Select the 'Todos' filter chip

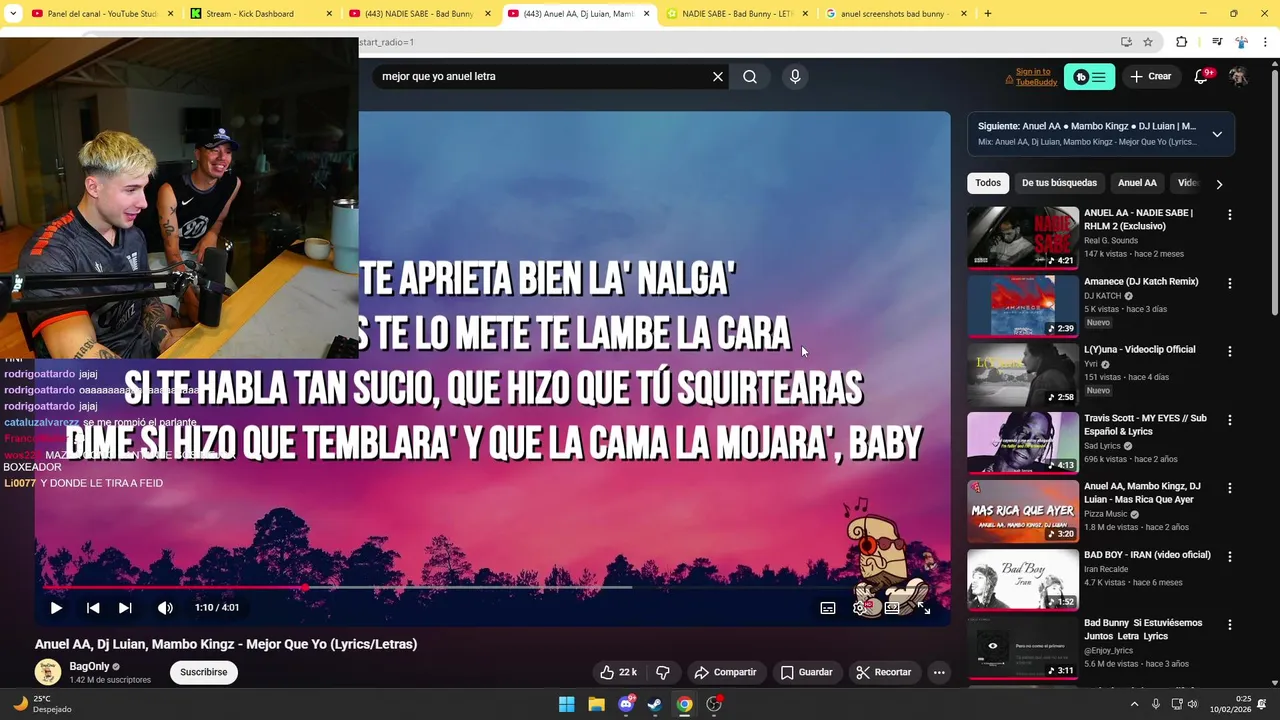tap(988, 183)
